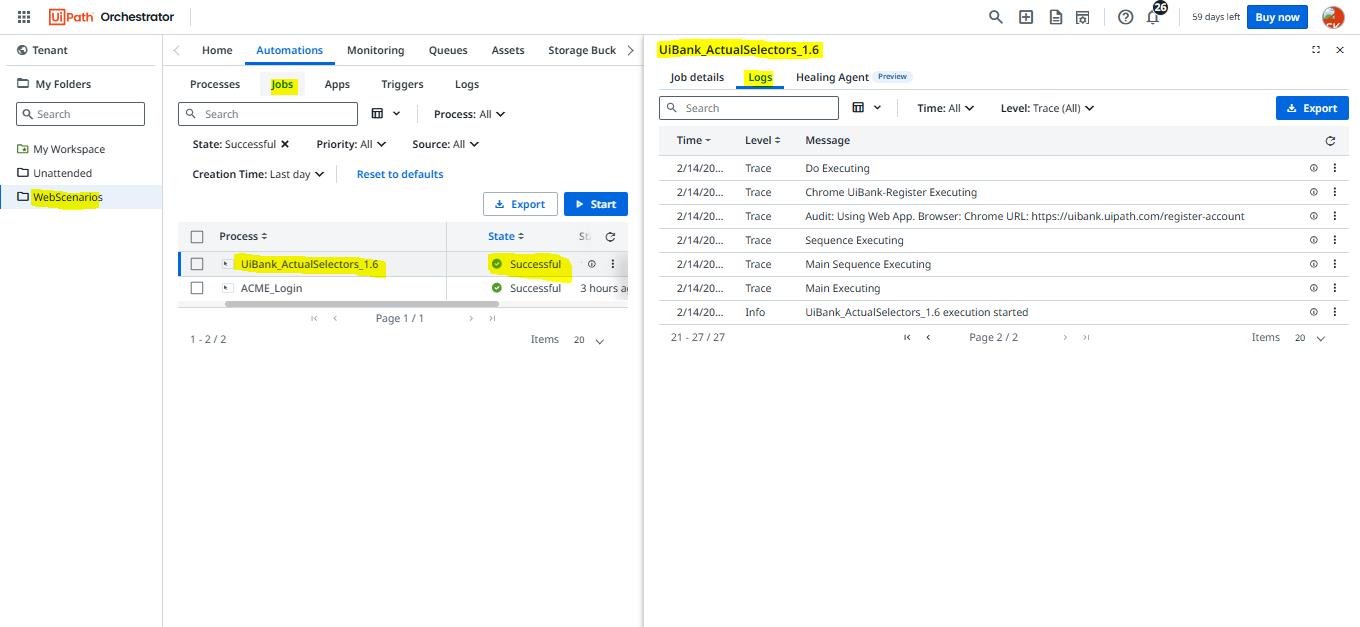1360x627 pixels.
Task: Open the column chooser grid icon above jobs
Action: pyautogui.click(x=378, y=113)
